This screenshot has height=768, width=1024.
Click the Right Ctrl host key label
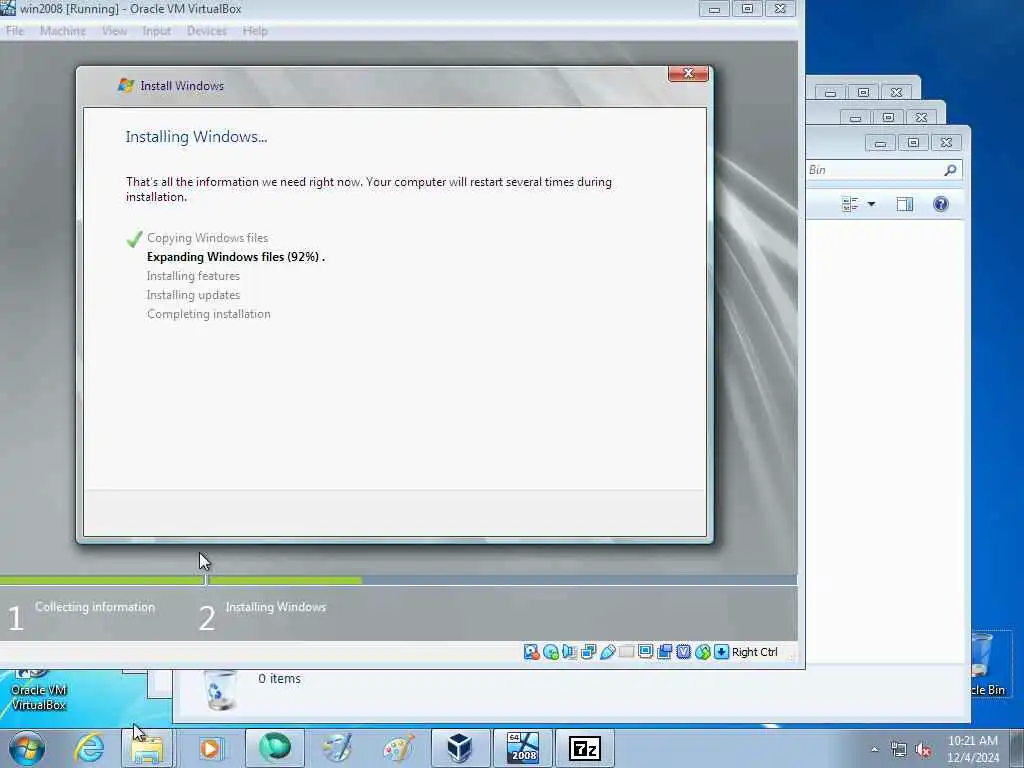[754, 652]
